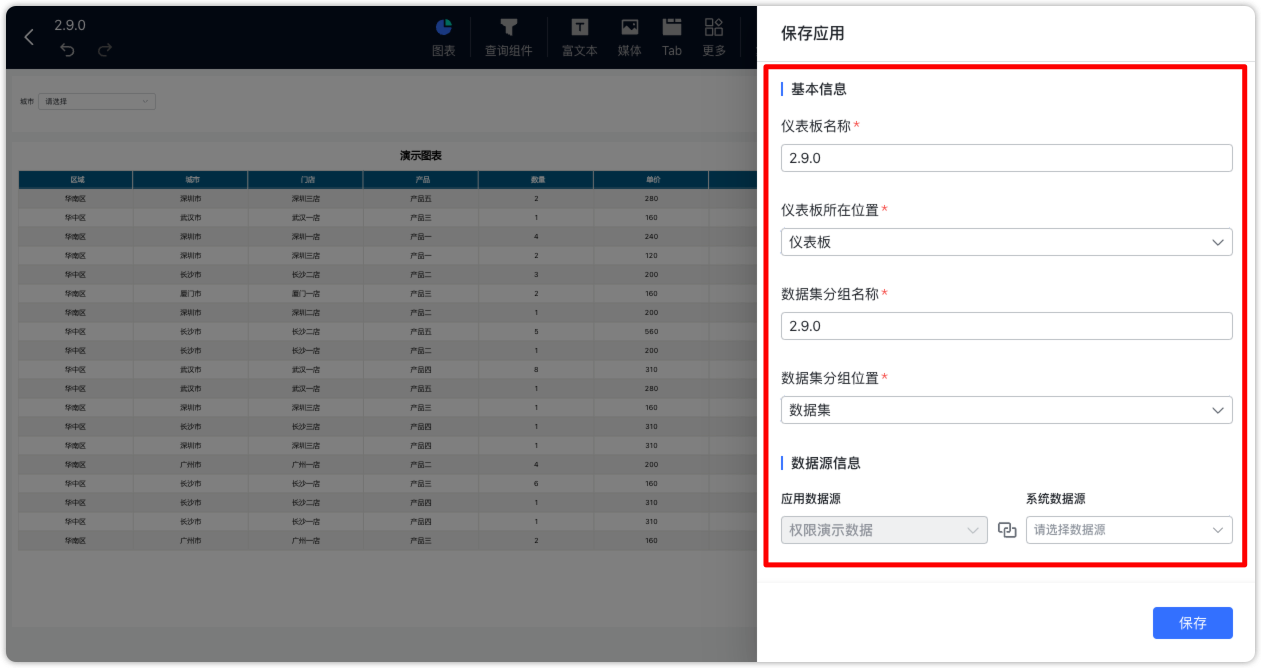The image size is (1261, 668).
Task: Select the 区域 column header
Action: pyautogui.click(x=74, y=179)
